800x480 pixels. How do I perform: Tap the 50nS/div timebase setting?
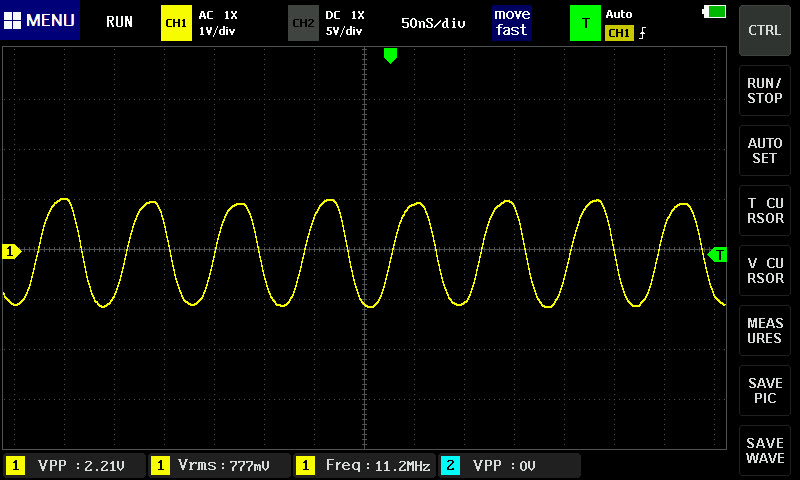click(x=433, y=23)
